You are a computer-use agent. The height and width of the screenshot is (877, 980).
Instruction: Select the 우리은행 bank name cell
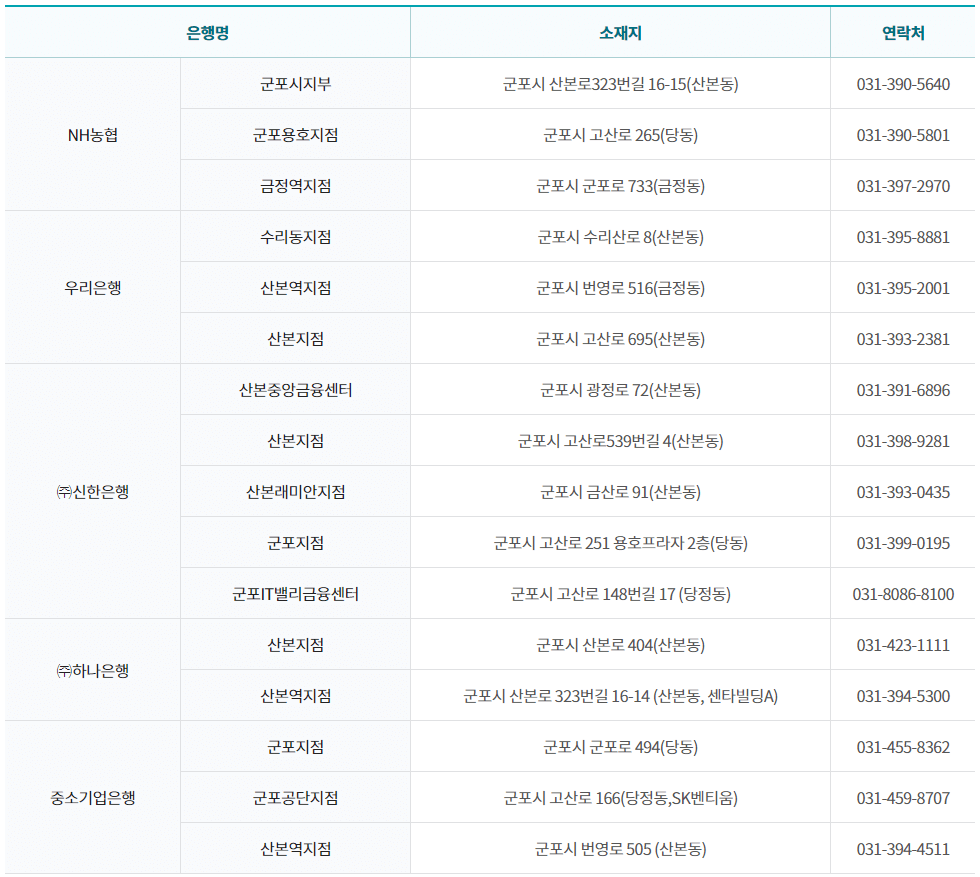coord(91,287)
